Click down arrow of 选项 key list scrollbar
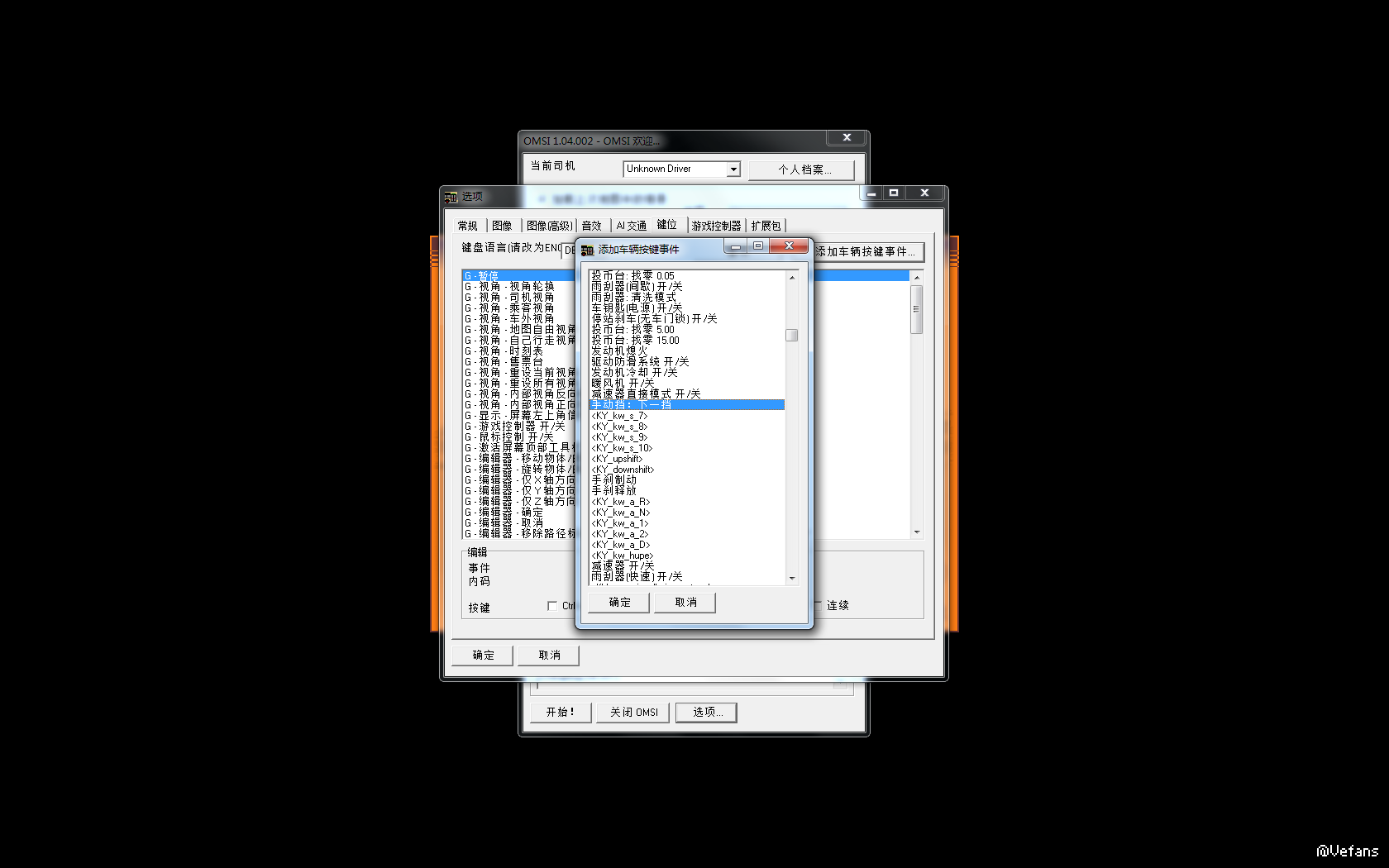The image size is (1389, 868). 916,532
